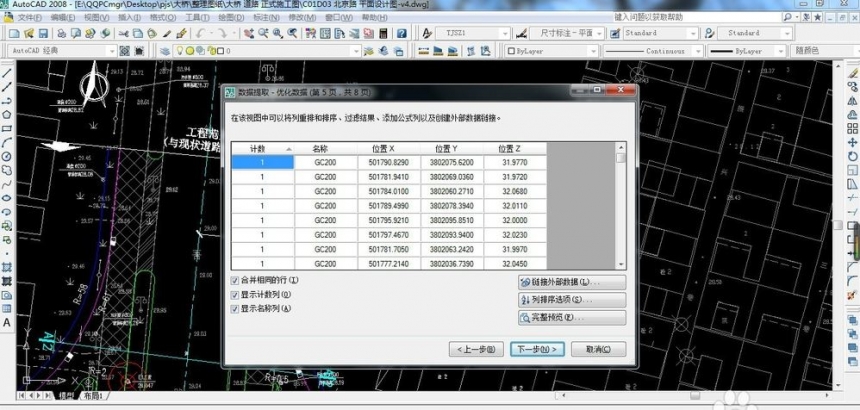
Task: Select the Rectangle tool in draw toolbar
Action: [x=7, y=129]
